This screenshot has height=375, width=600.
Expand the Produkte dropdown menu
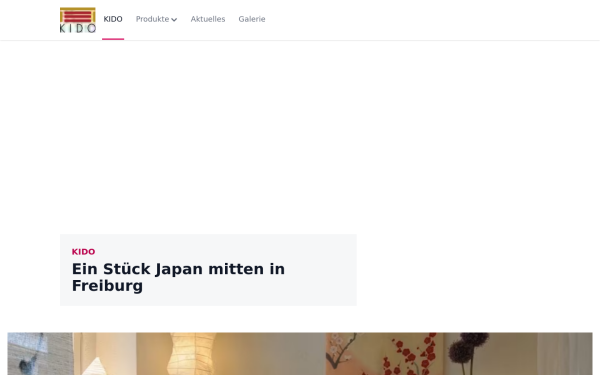click(156, 19)
